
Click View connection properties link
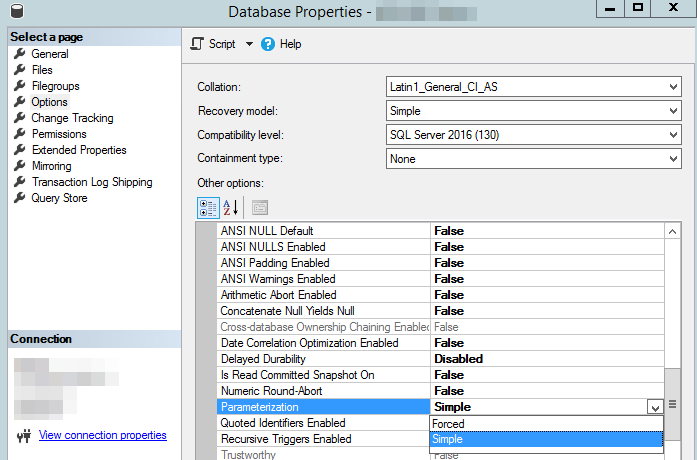click(x=102, y=435)
